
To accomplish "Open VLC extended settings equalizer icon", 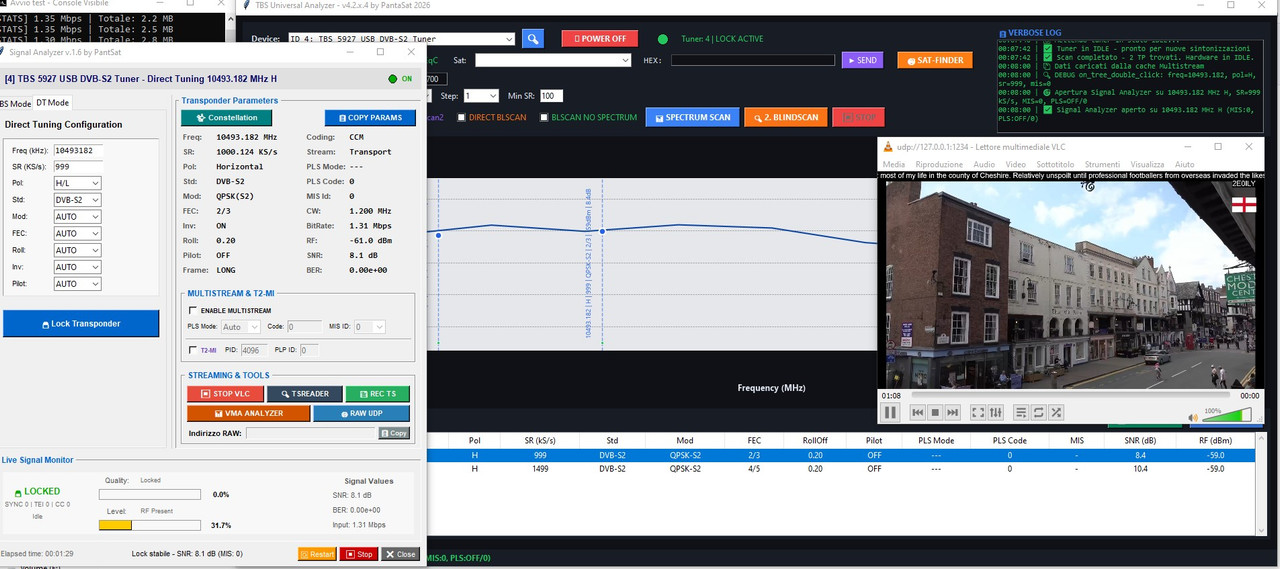I will pos(996,412).
